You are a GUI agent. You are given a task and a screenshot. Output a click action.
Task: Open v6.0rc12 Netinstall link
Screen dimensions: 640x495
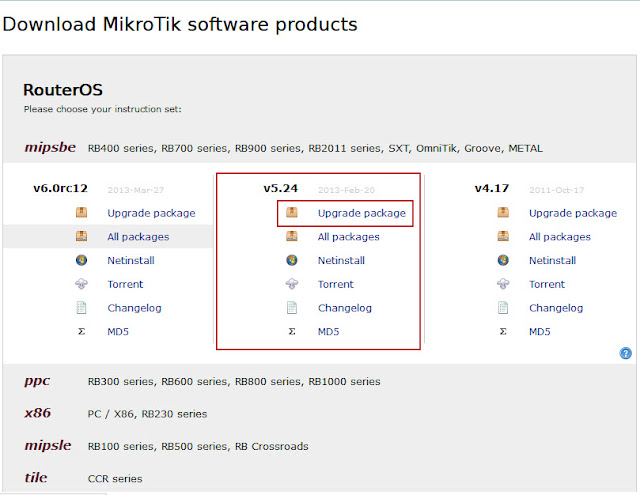(131, 260)
